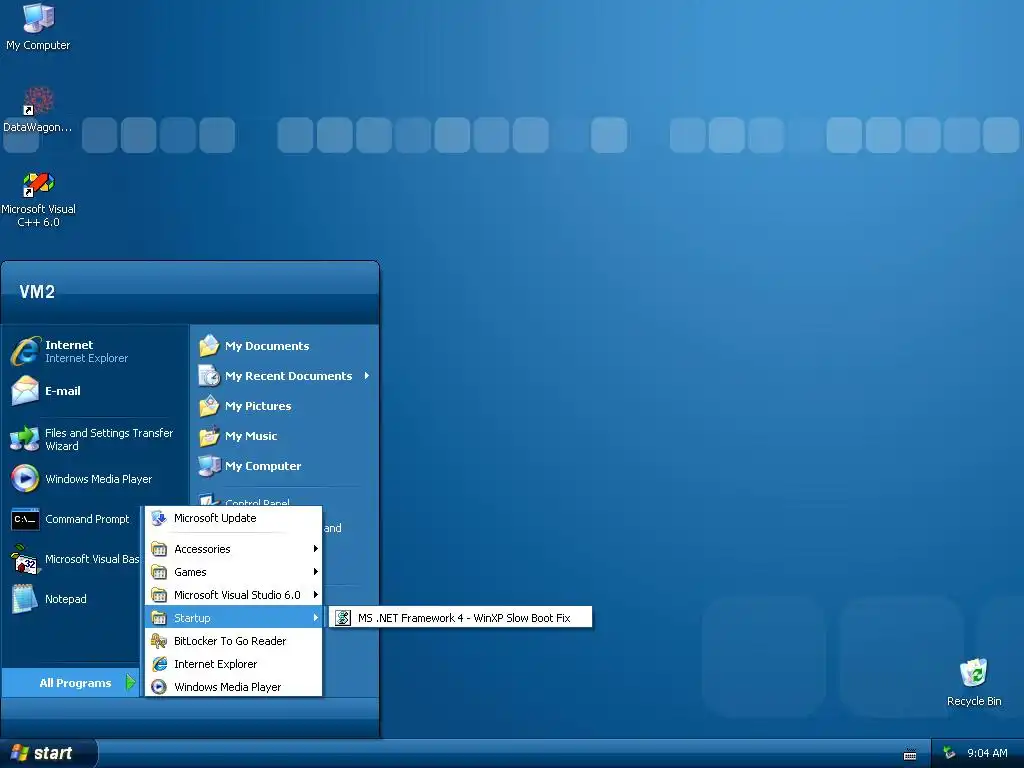Expand Microsoft Visual Studio 6.0 submenu arrow

coord(315,595)
